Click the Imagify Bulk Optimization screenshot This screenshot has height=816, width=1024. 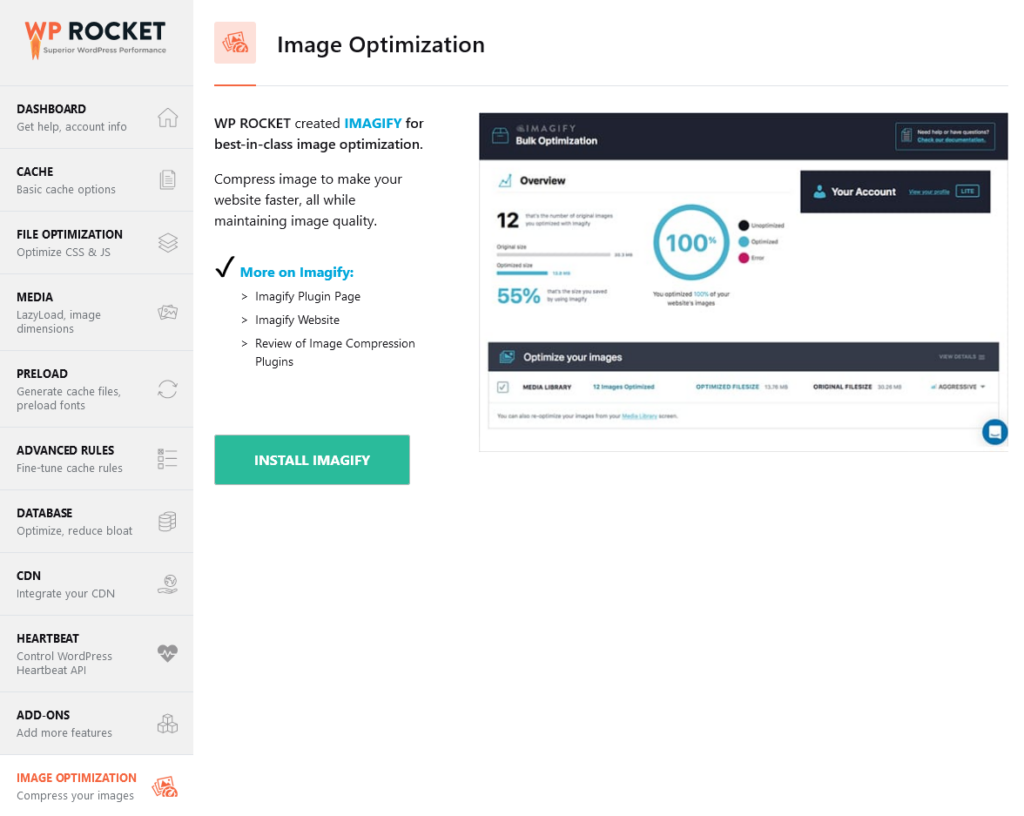coord(743,282)
